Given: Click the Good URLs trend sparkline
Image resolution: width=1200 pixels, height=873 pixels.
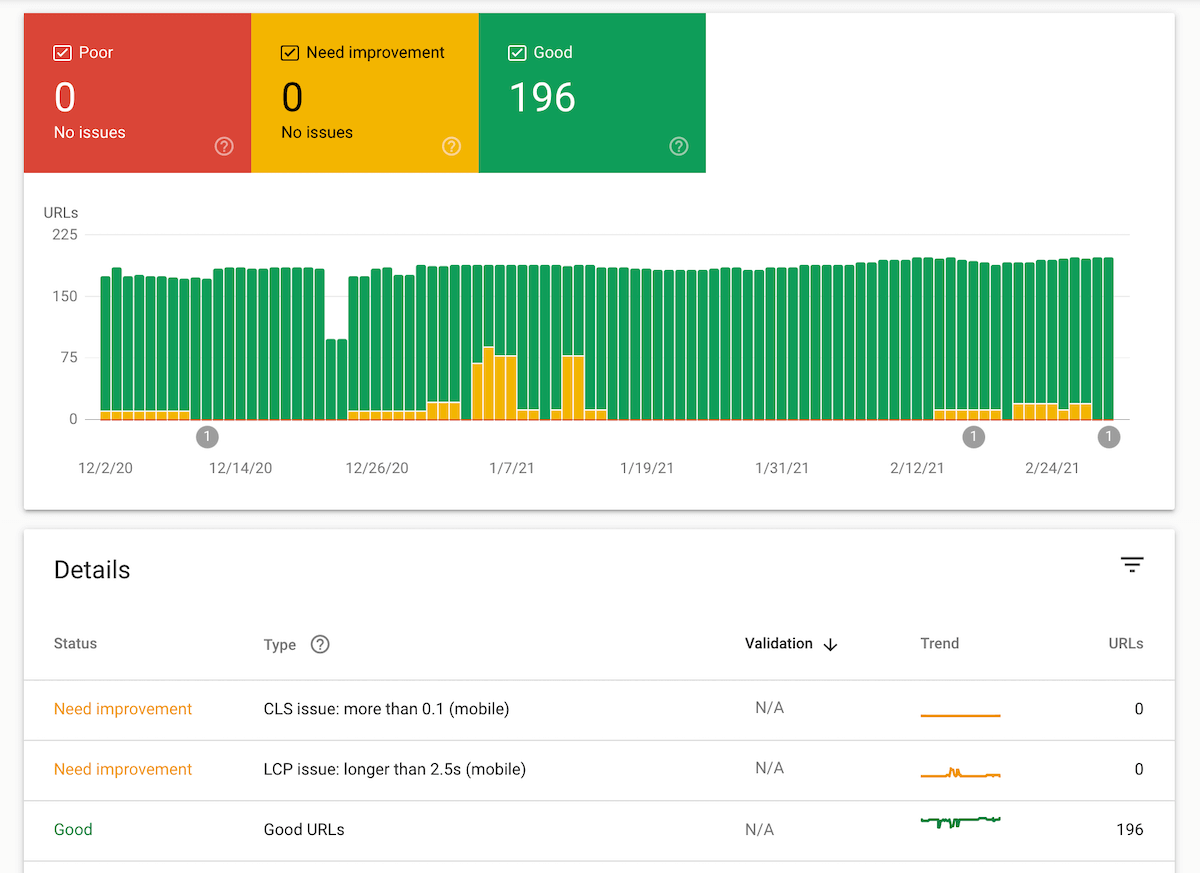Looking at the screenshot, I should click(960, 822).
